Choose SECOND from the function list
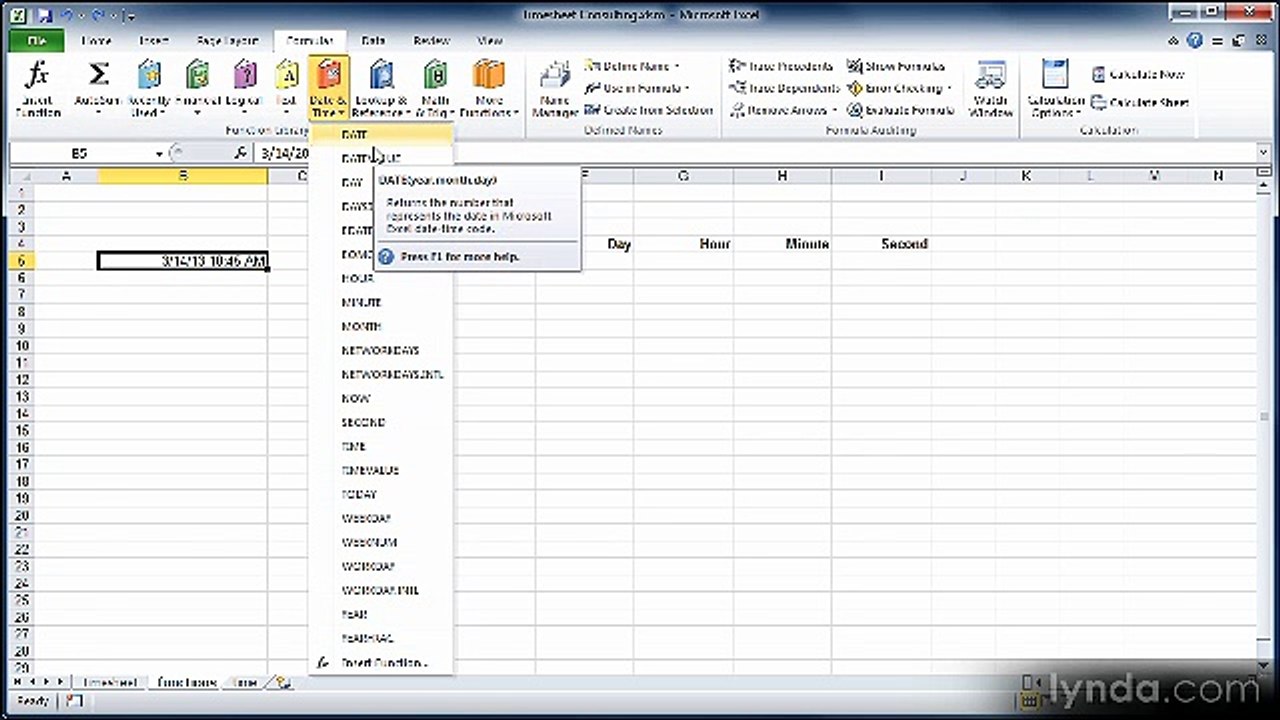 tap(382, 422)
